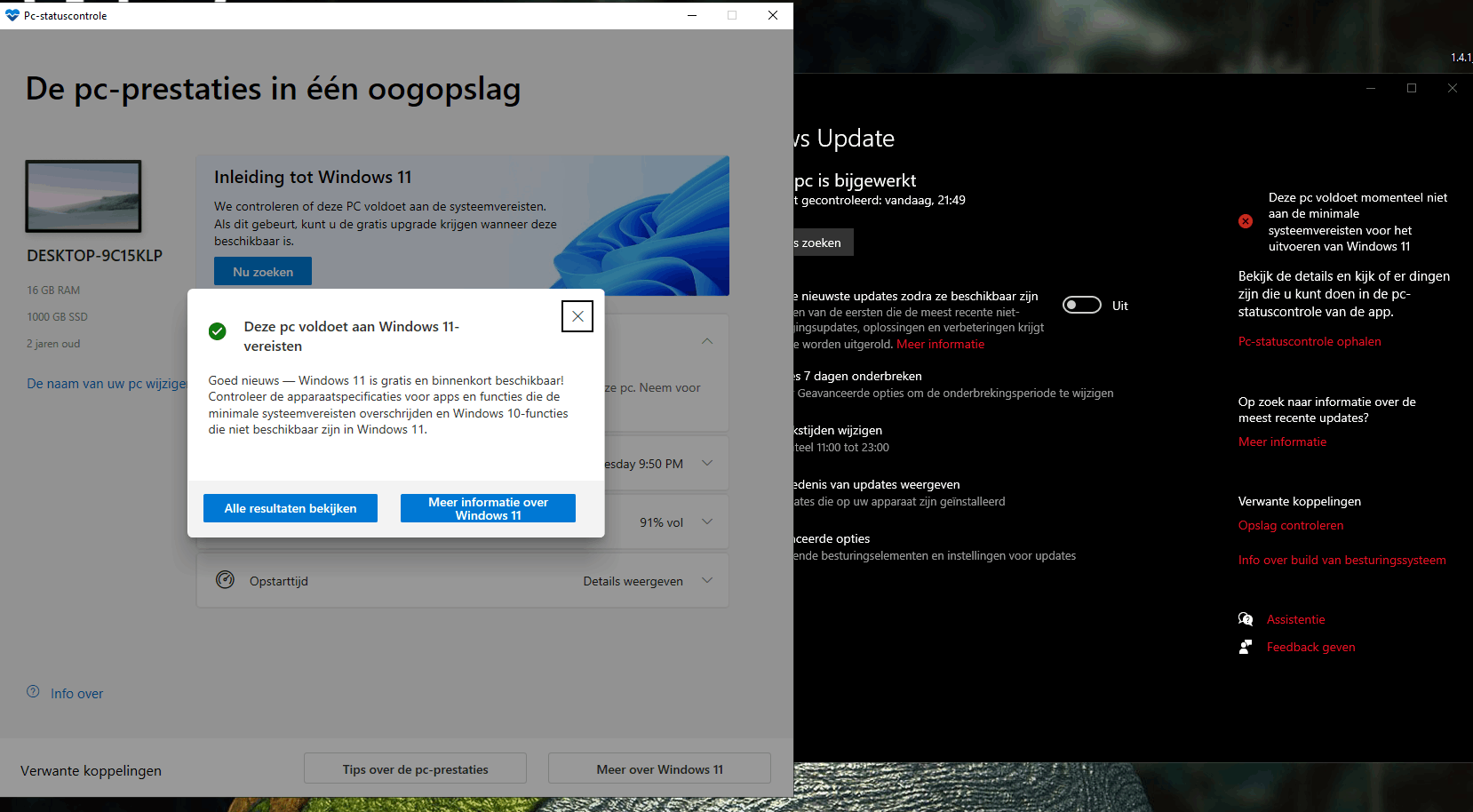
Task: Open De naam van uw pc wijzigen link
Action: click(x=107, y=384)
